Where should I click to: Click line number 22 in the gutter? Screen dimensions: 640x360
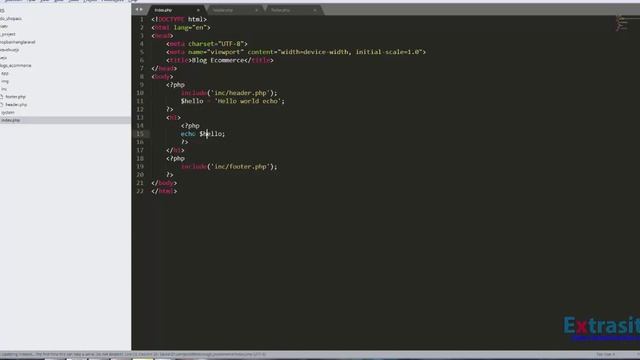pyautogui.click(x=140, y=191)
